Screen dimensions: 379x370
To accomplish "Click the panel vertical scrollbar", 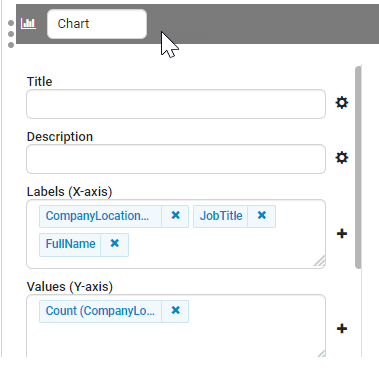I will 358,167.
